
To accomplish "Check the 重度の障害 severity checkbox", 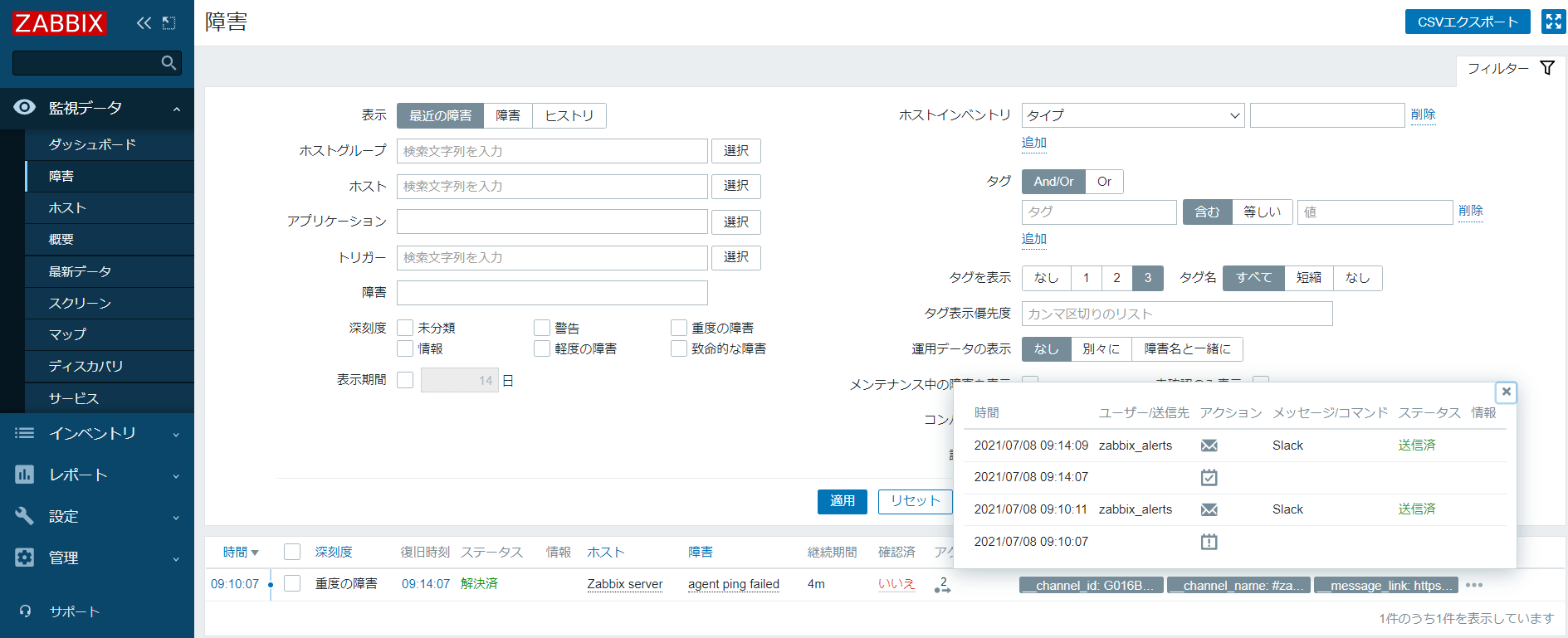I will (679, 328).
